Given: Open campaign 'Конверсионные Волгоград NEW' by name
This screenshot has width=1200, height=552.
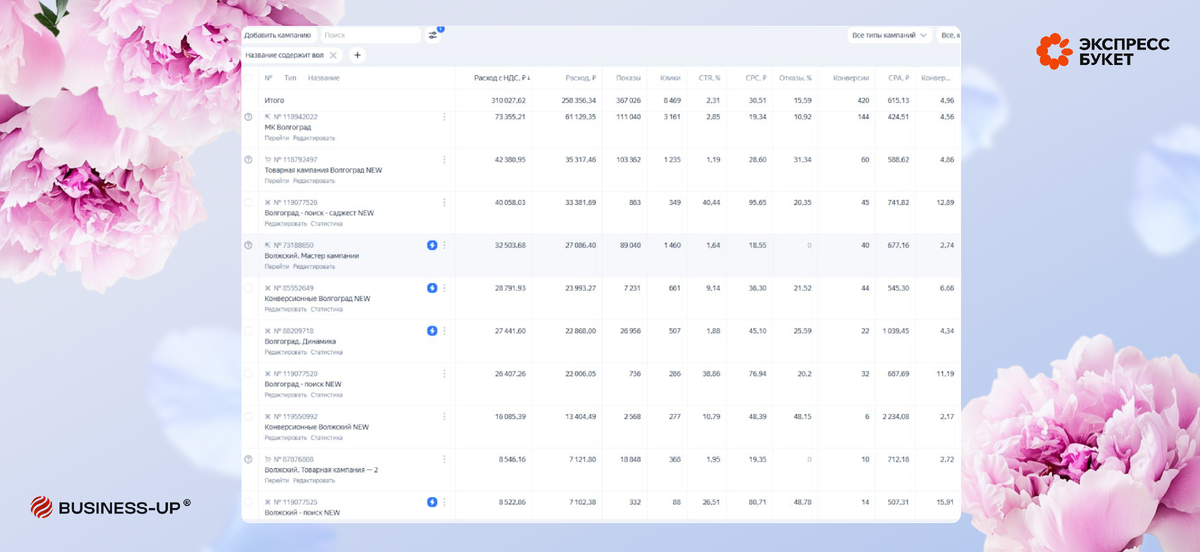Looking at the screenshot, I should [x=317, y=298].
